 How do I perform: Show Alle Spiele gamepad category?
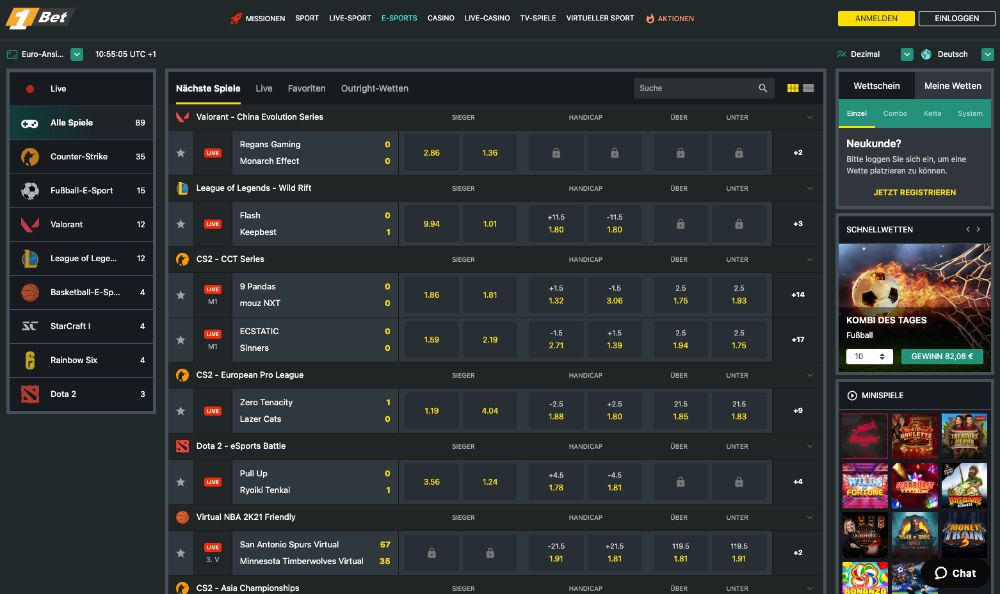pyautogui.click(x=82, y=123)
